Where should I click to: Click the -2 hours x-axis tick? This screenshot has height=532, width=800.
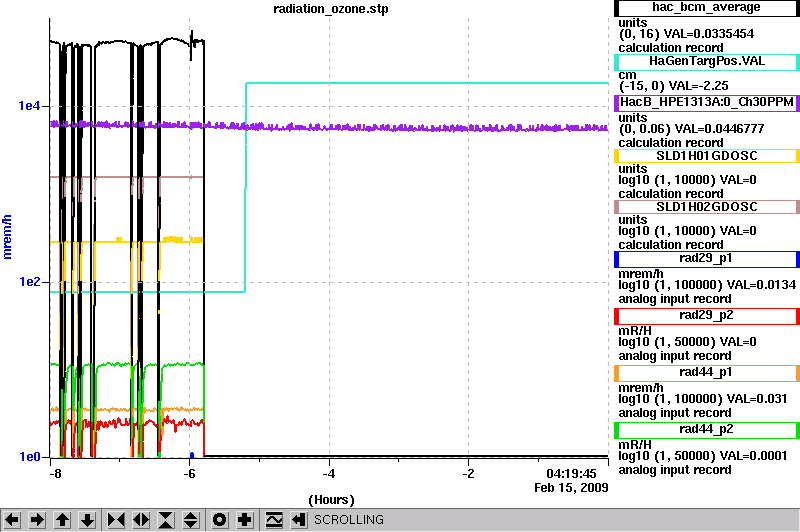click(x=468, y=474)
